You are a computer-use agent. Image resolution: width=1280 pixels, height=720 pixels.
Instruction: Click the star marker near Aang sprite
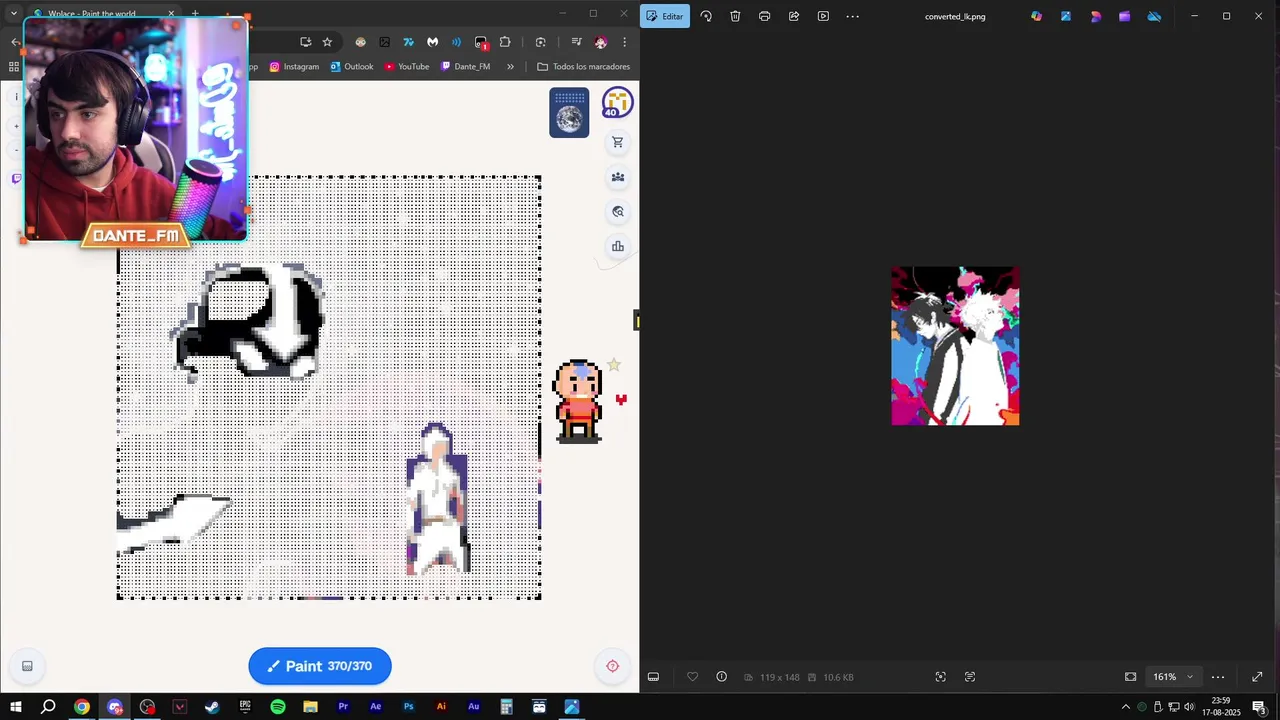[614, 366]
